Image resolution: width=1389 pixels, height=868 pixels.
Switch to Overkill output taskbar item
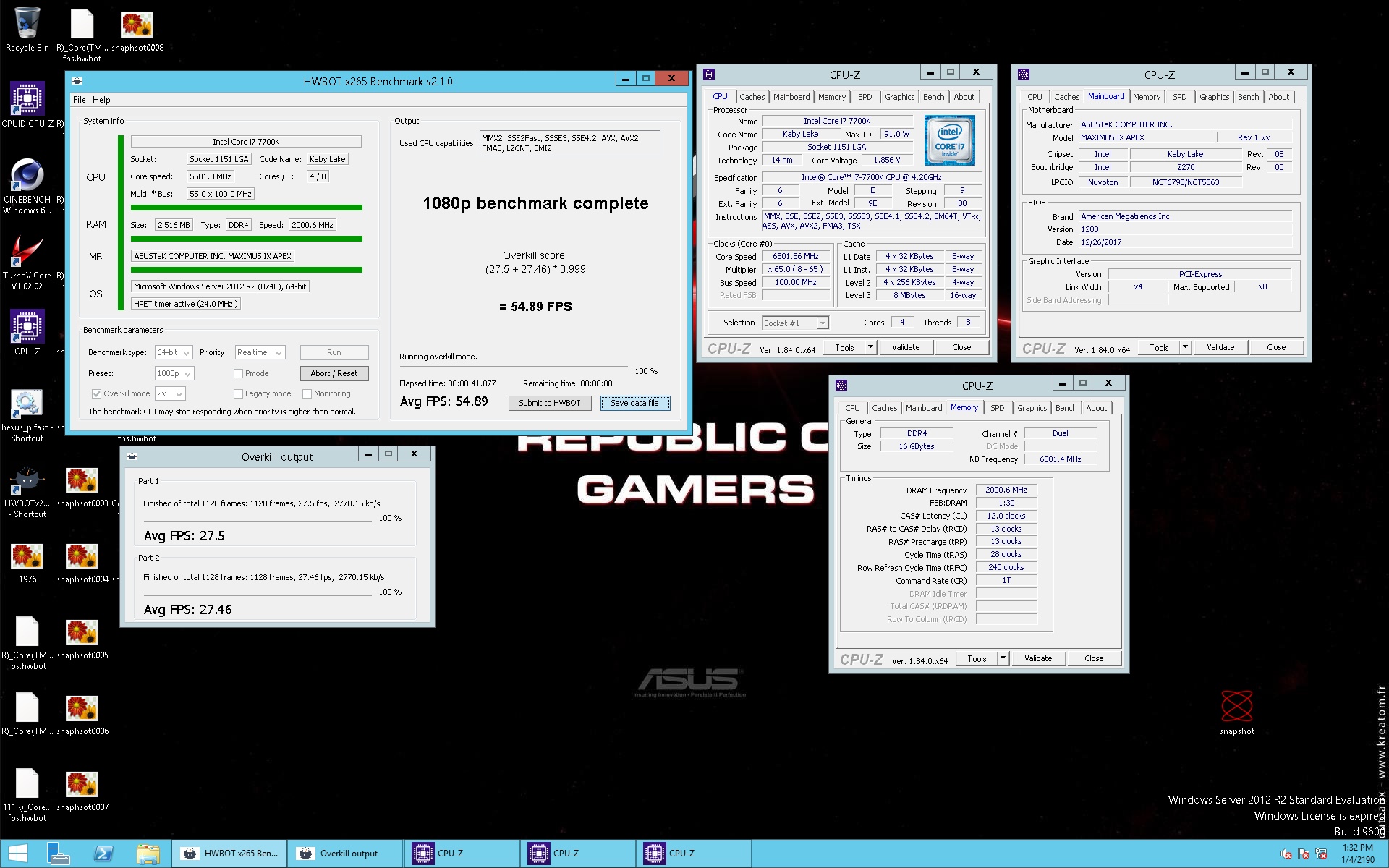click(x=345, y=854)
